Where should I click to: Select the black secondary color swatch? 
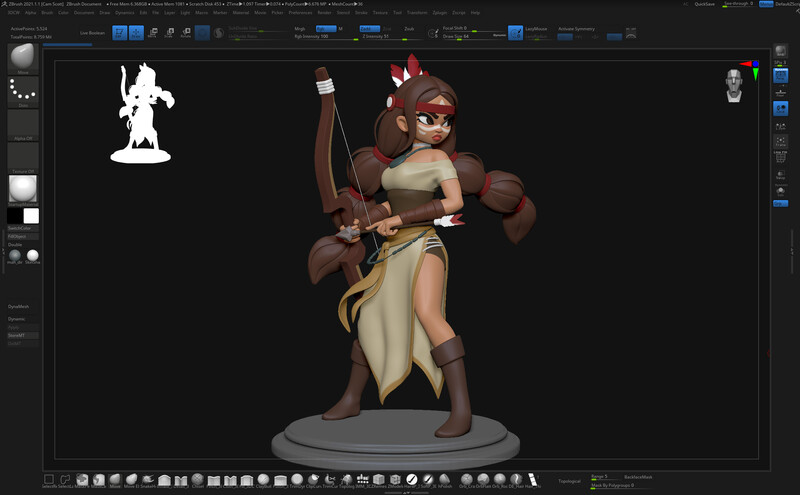(15, 216)
